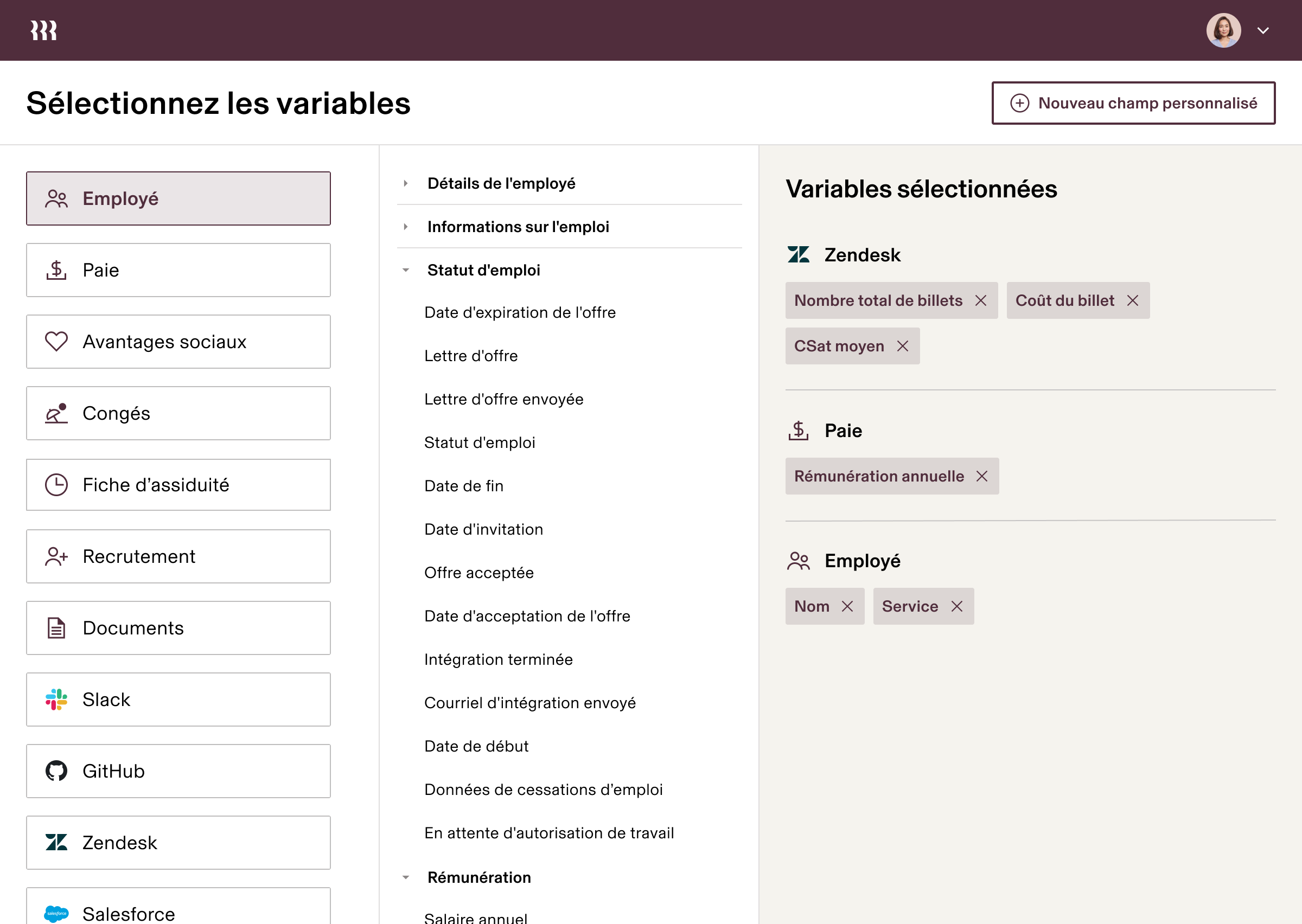1302x924 pixels.
Task: Select the clock icon on Fiche d'assiduité
Action: tap(56, 484)
